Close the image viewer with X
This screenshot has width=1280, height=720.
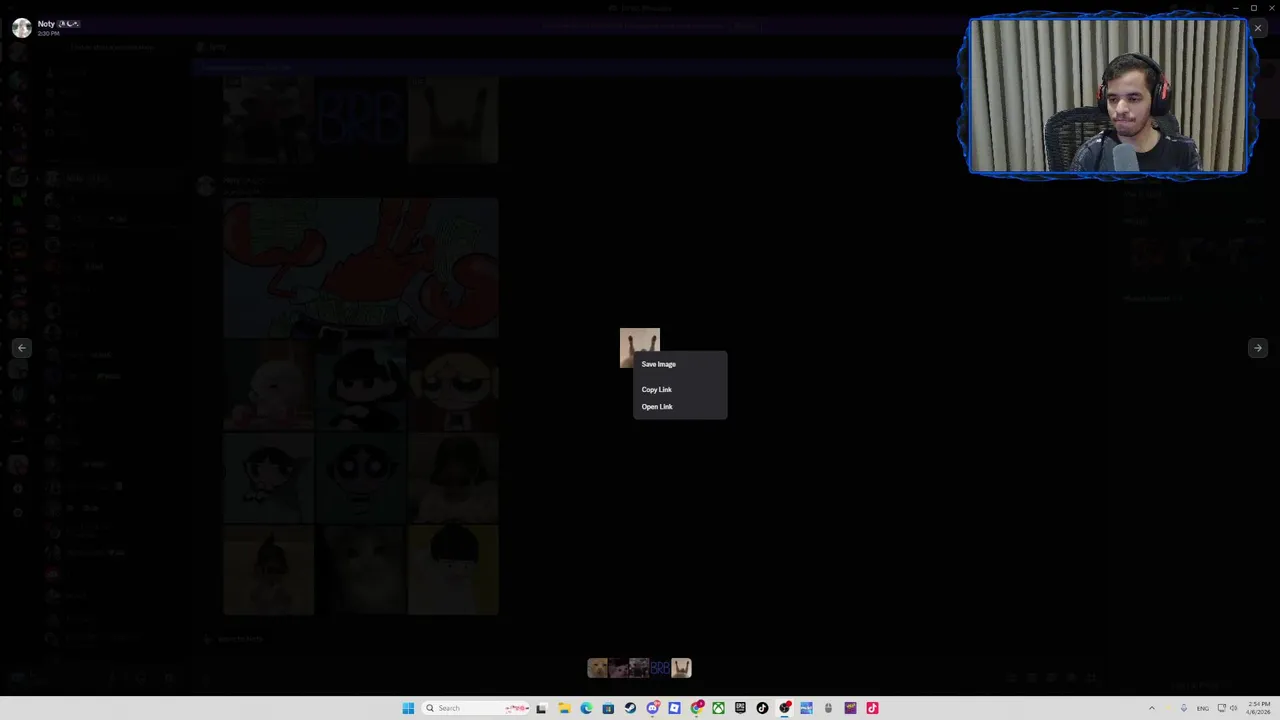coord(1258,28)
